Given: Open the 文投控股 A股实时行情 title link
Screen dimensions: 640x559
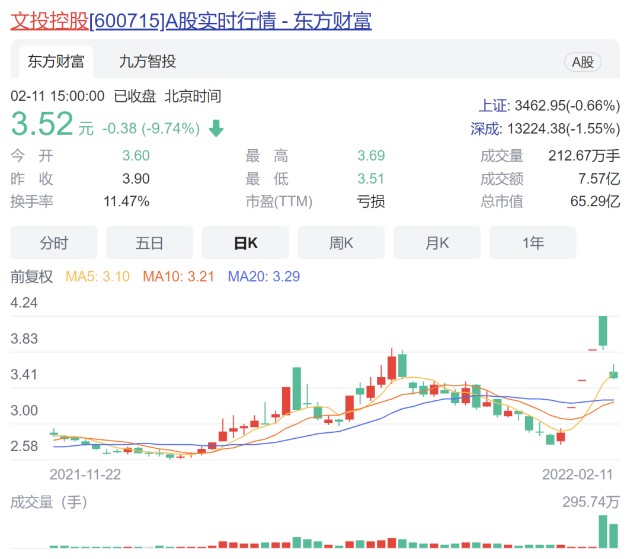Looking at the screenshot, I should point(191,20).
